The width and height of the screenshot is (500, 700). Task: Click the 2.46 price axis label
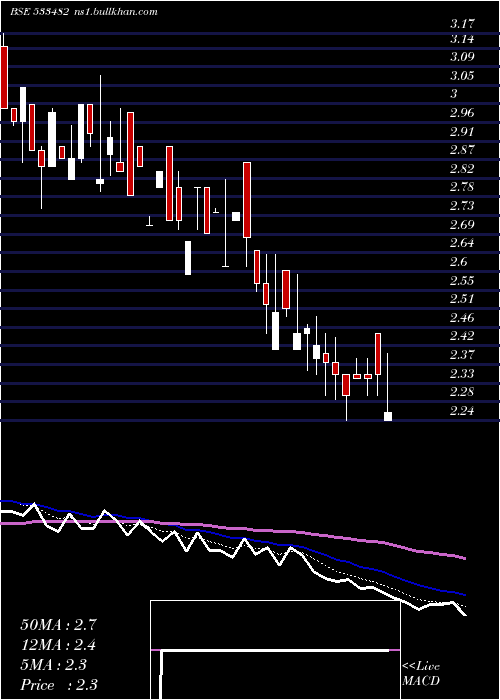tap(462, 318)
